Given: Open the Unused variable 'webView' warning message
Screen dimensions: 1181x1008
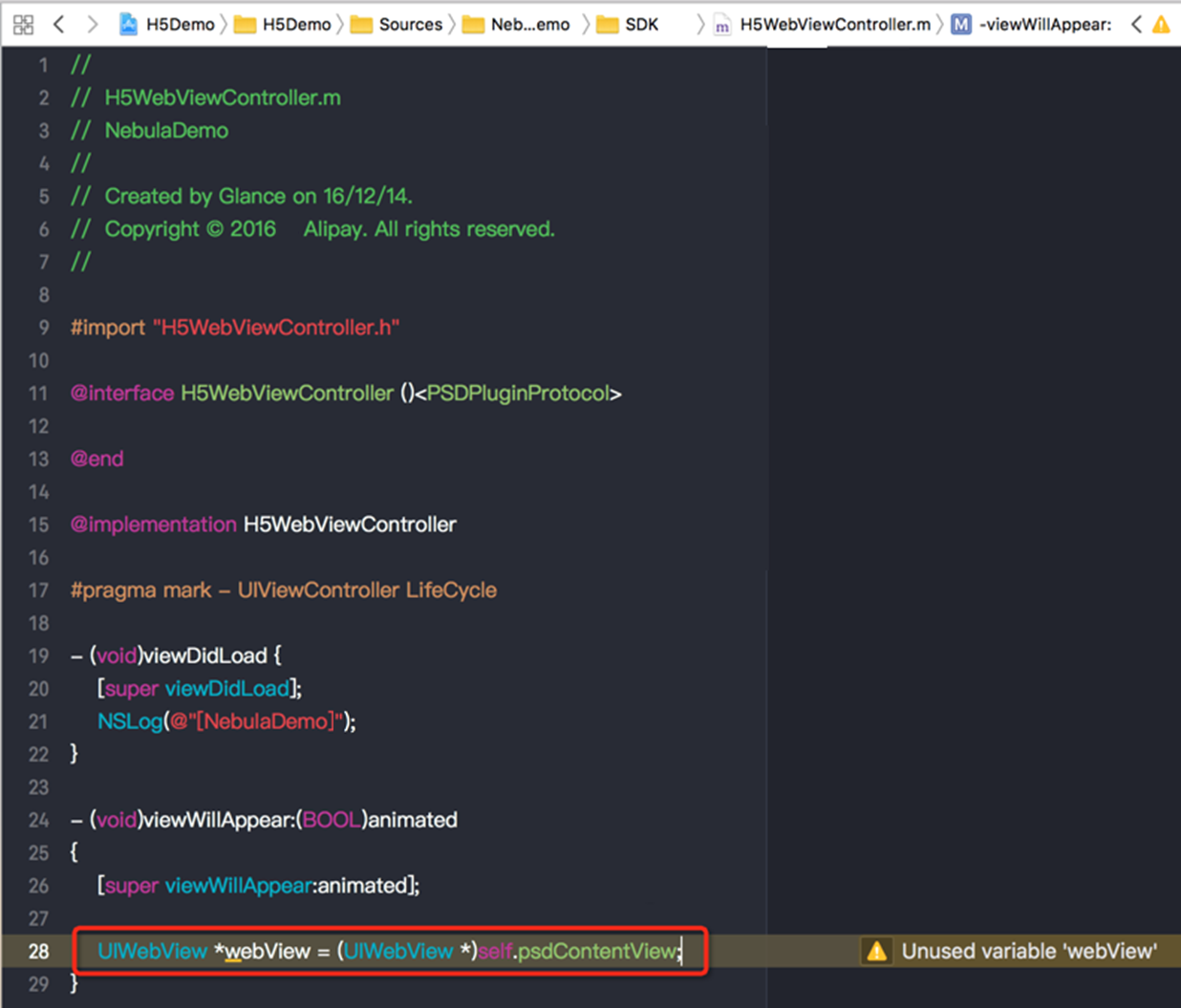Looking at the screenshot, I should (x=1029, y=951).
